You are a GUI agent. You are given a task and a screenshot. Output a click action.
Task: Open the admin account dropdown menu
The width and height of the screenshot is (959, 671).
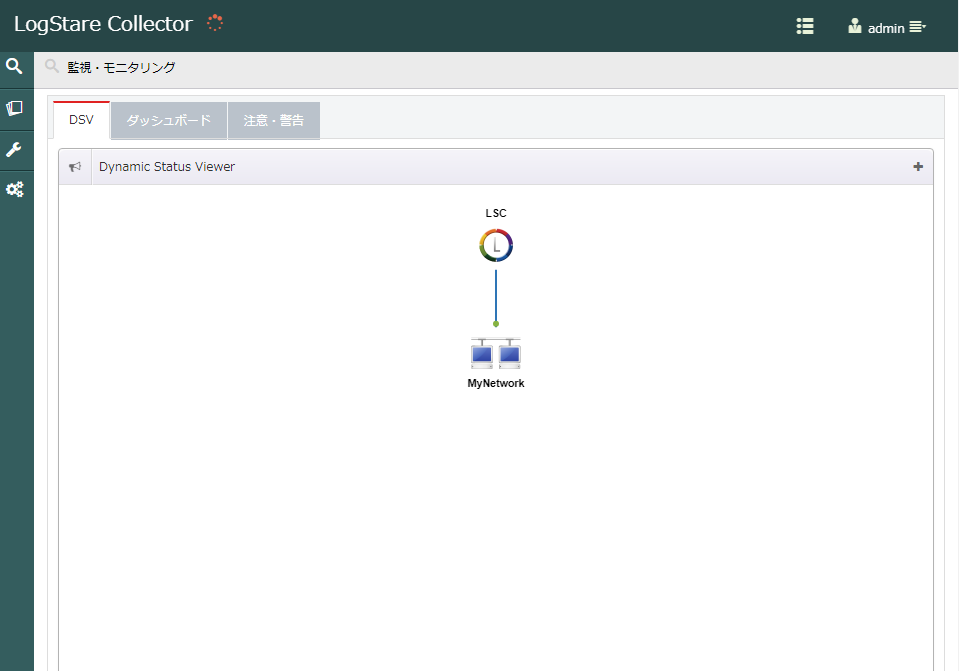click(917, 27)
